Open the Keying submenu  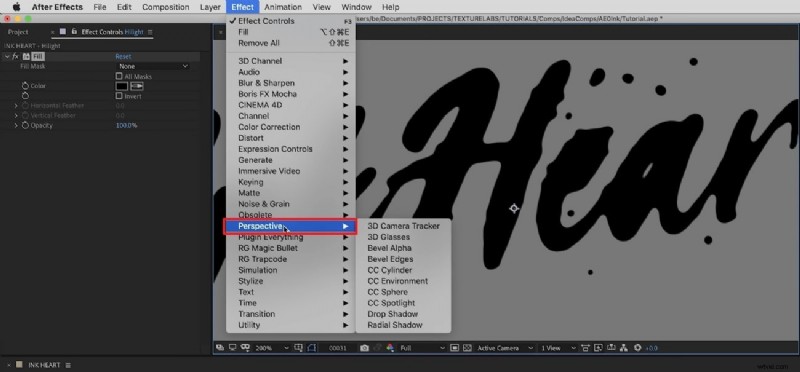291,182
